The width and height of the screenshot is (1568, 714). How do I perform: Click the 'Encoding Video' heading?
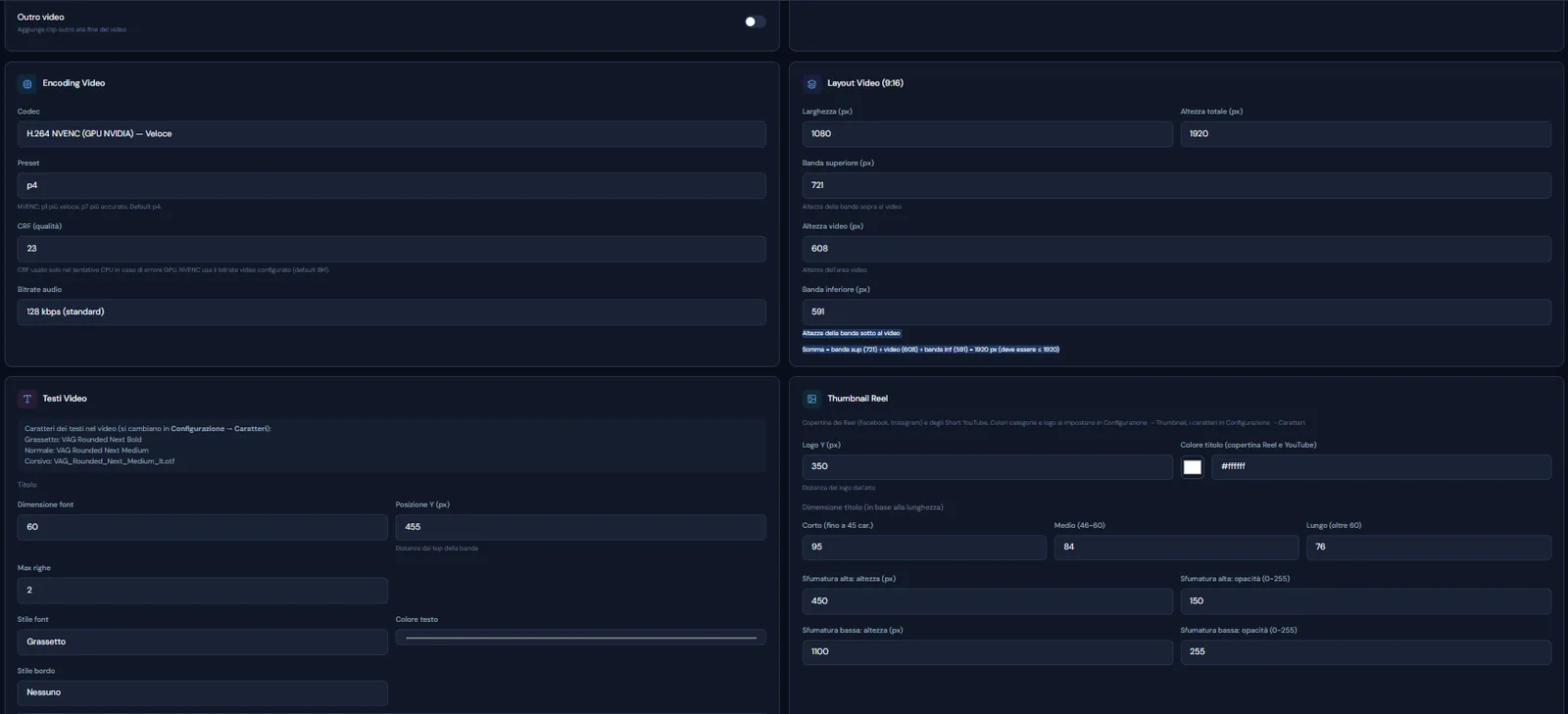tap(73, 83)
